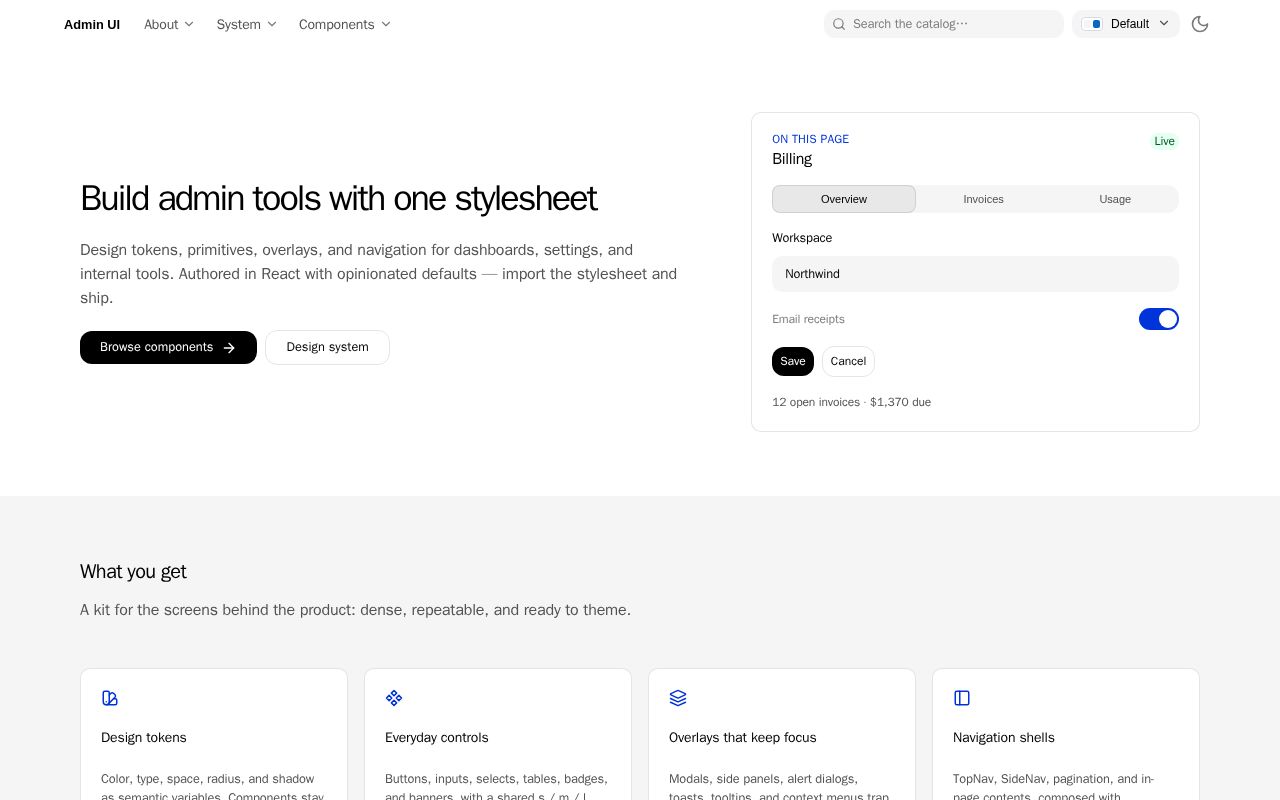Click the What you get heading

pos(133,572)
